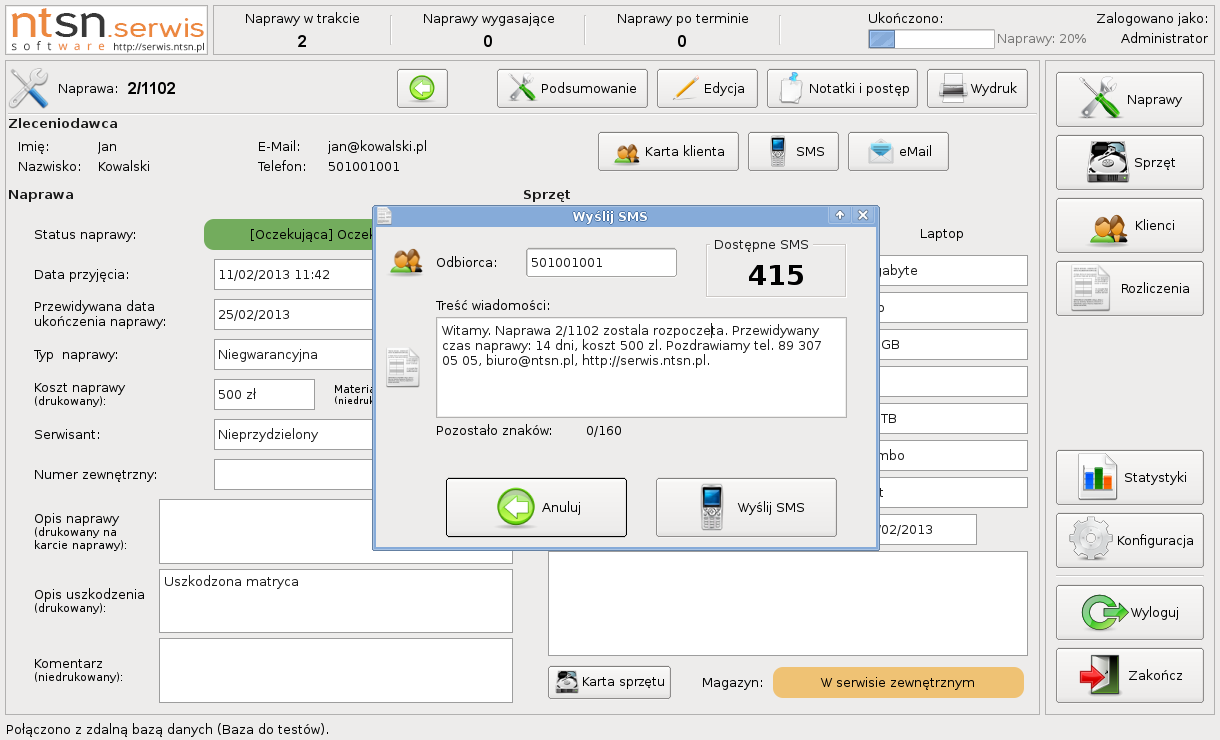Open the Sprzęt equipment section
This screenshot has height=740, width=1220.
pyautogui.click(x=1129, y=163)
